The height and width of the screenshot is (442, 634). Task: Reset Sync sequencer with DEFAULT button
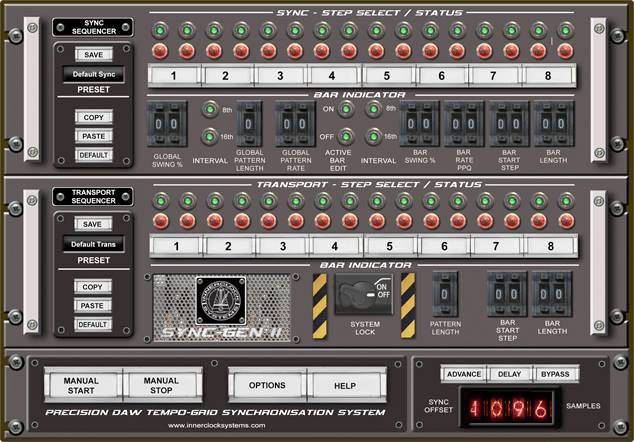click(x=93, y=155)
